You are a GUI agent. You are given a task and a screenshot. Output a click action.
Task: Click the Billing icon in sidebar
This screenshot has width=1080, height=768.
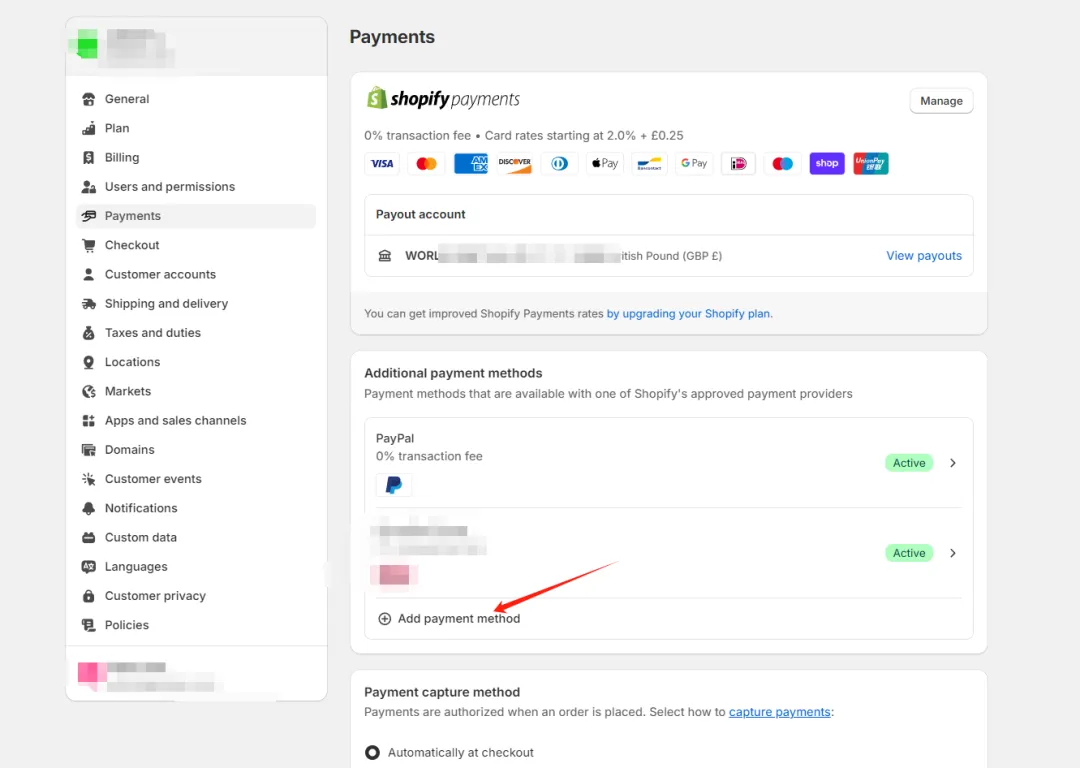(88, 158)
